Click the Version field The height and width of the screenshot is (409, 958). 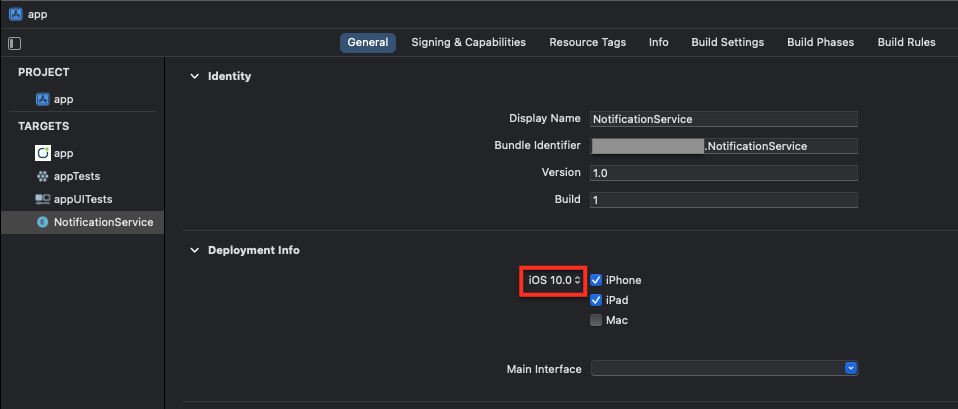(724, 173)
